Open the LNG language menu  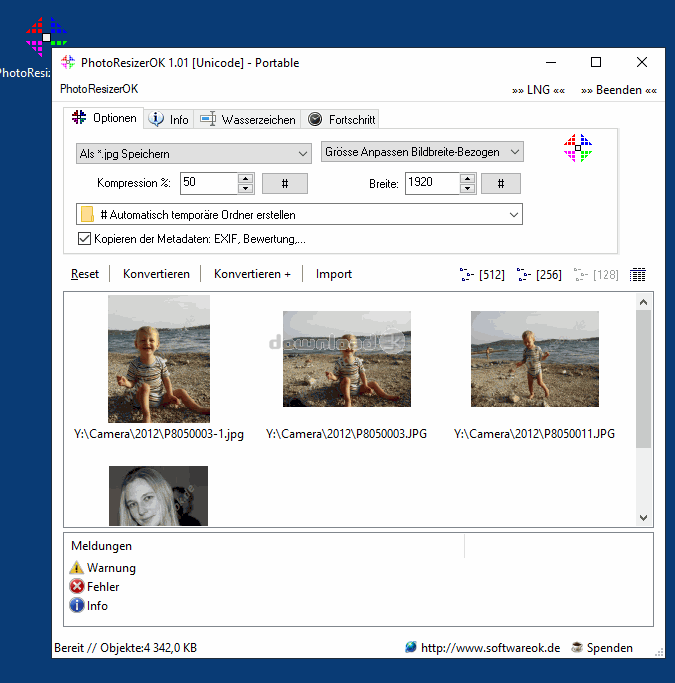538,90
